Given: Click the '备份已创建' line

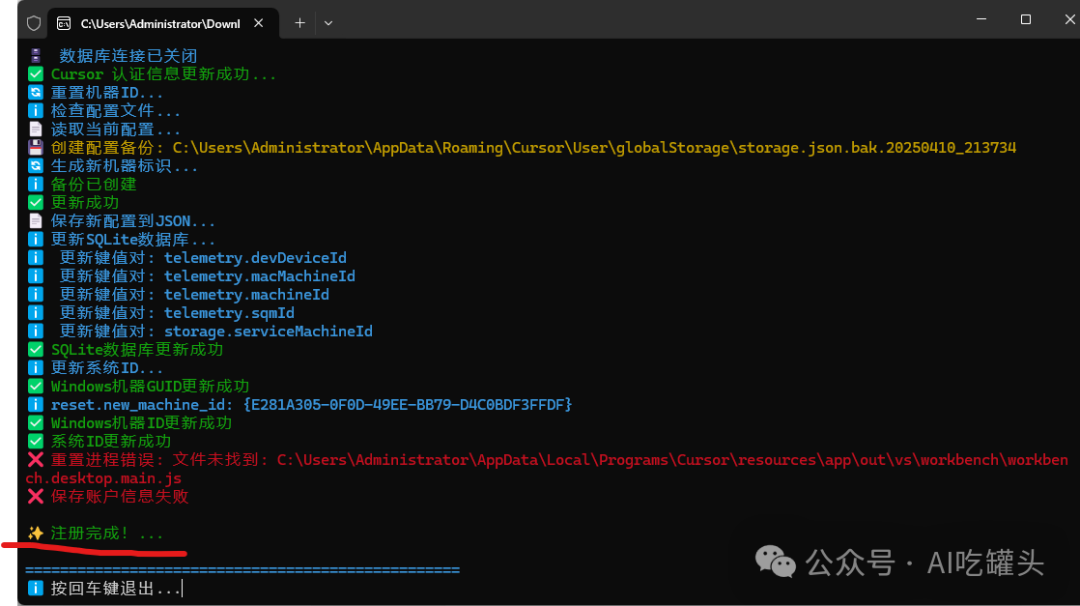Looking at the screenshot, I should [94, 185].
